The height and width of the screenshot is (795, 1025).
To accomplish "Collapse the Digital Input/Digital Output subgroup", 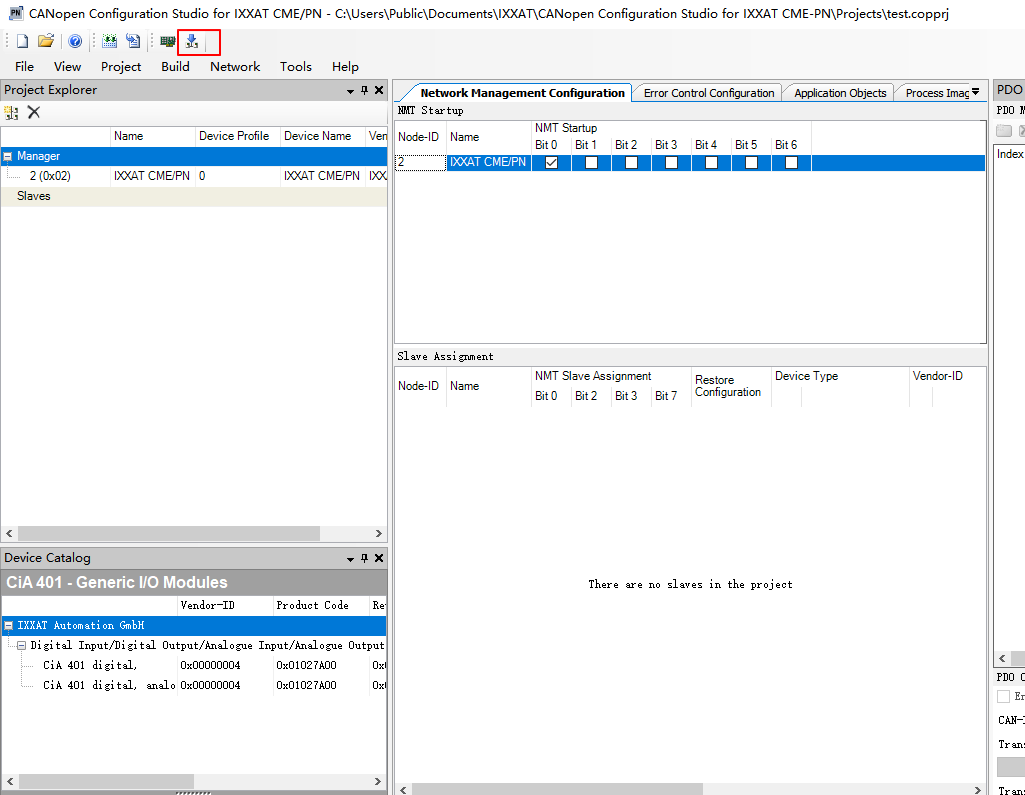I will click(22, 645).
